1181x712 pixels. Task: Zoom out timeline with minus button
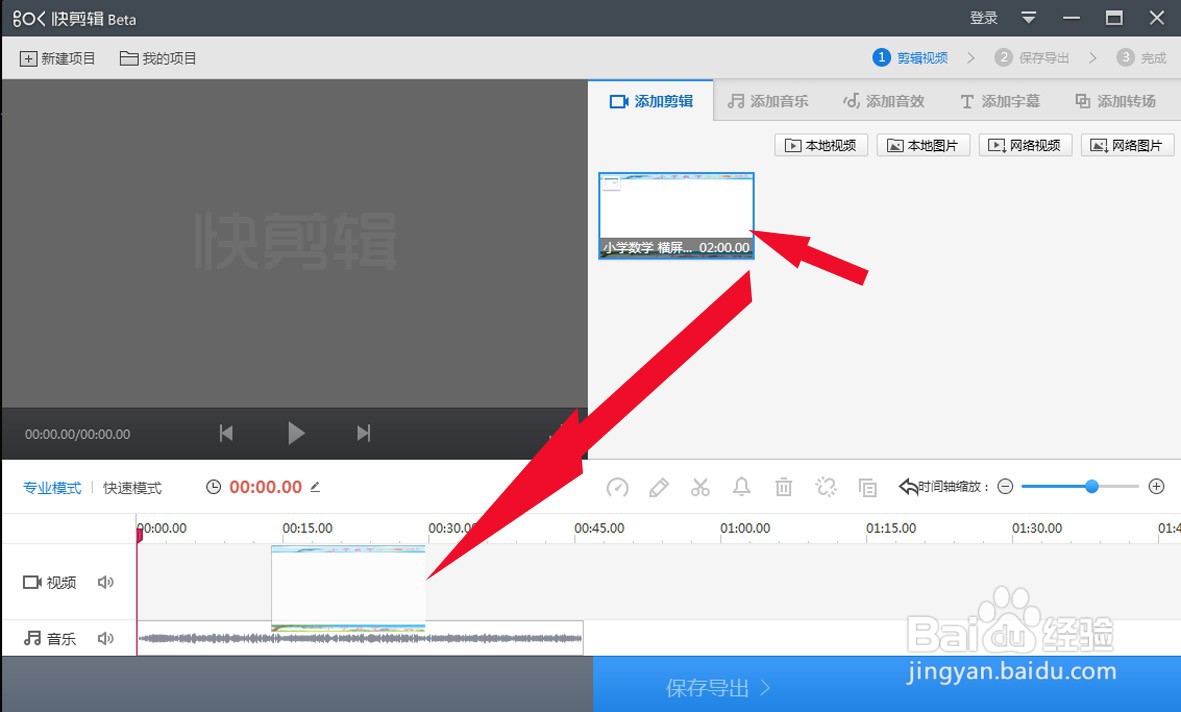pyautogui.click(x=1006, y=487)
